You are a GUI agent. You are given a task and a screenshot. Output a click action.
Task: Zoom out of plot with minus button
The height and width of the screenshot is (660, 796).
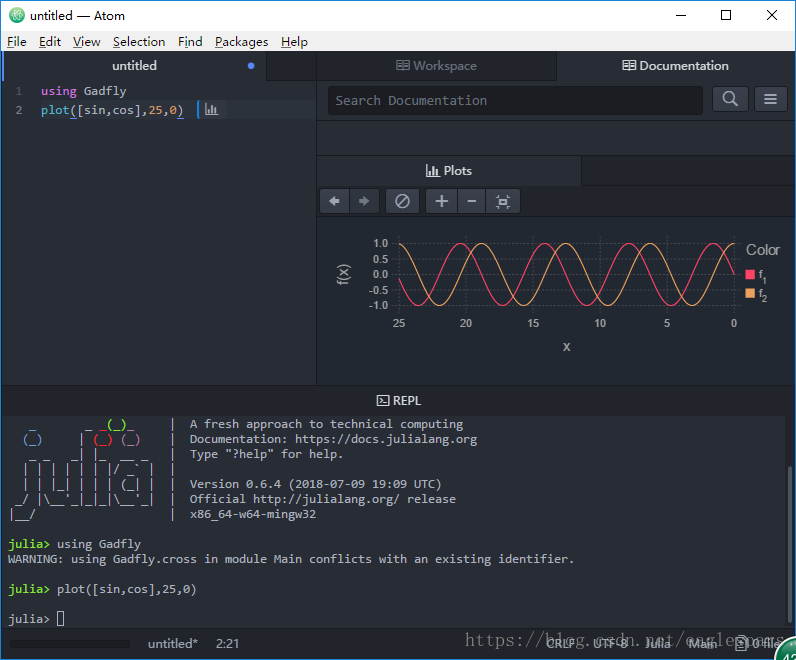click(x=472, y=202)
